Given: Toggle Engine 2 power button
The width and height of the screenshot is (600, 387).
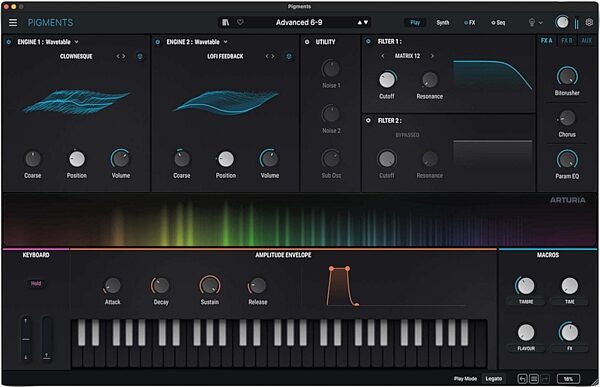Looking at the screenshot, I should coord(157,42).
